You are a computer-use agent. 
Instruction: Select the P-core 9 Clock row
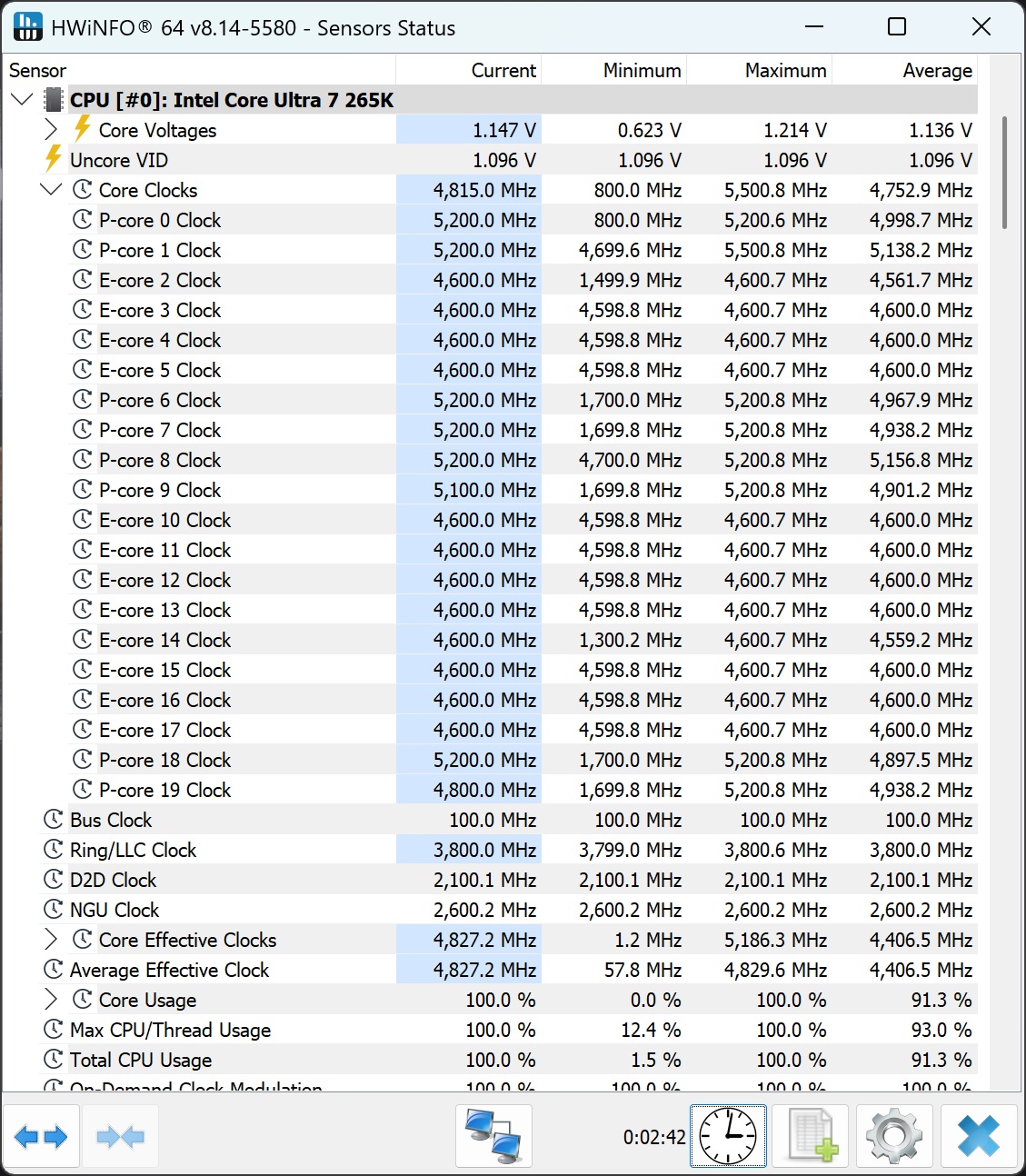tap(160, 490)
